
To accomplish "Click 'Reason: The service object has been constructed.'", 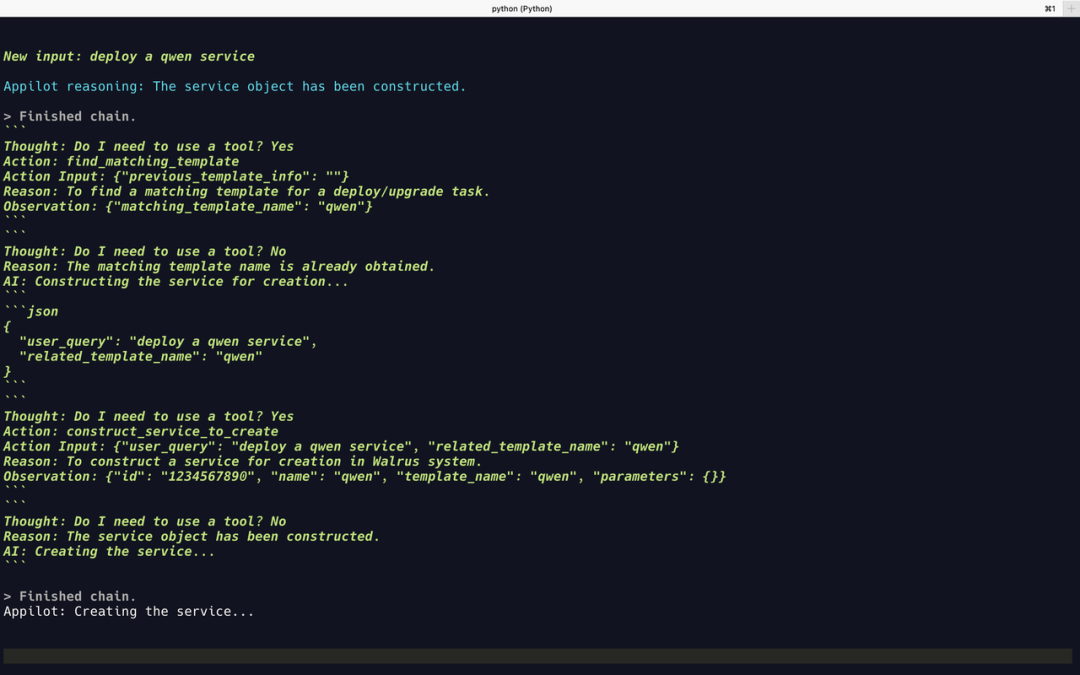I will click(191, 537).
